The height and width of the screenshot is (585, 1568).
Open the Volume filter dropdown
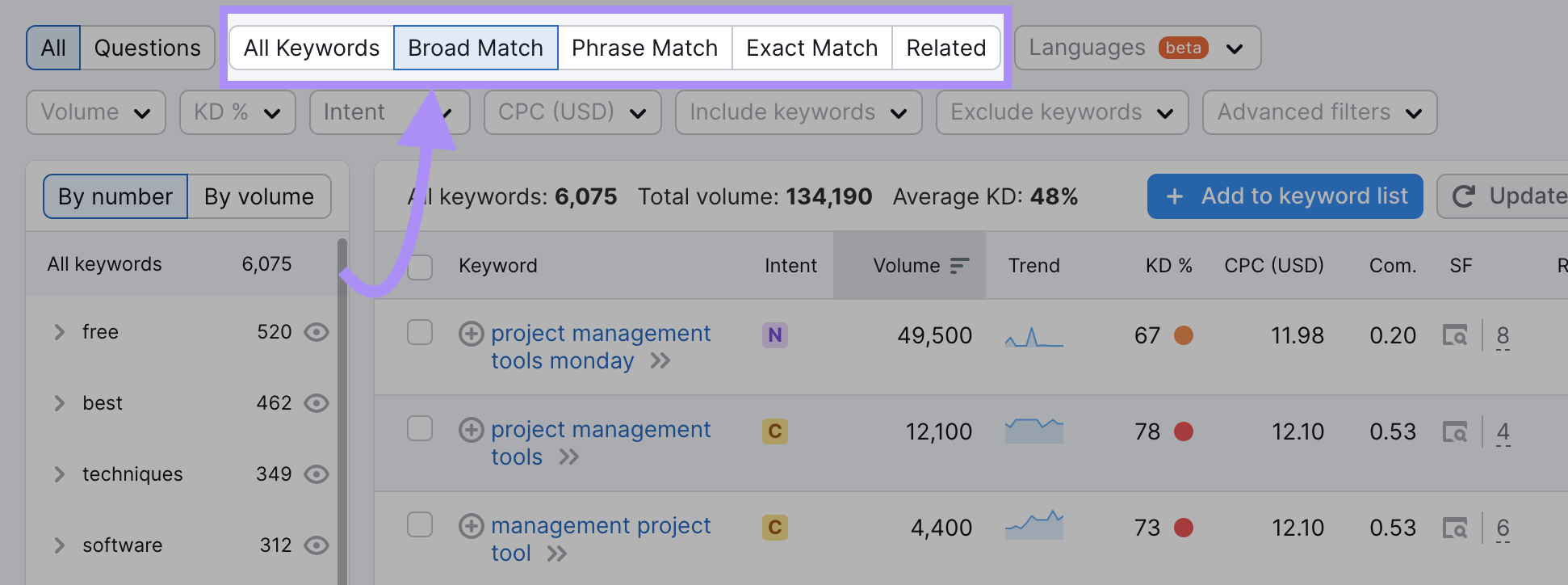click(95, 112)
